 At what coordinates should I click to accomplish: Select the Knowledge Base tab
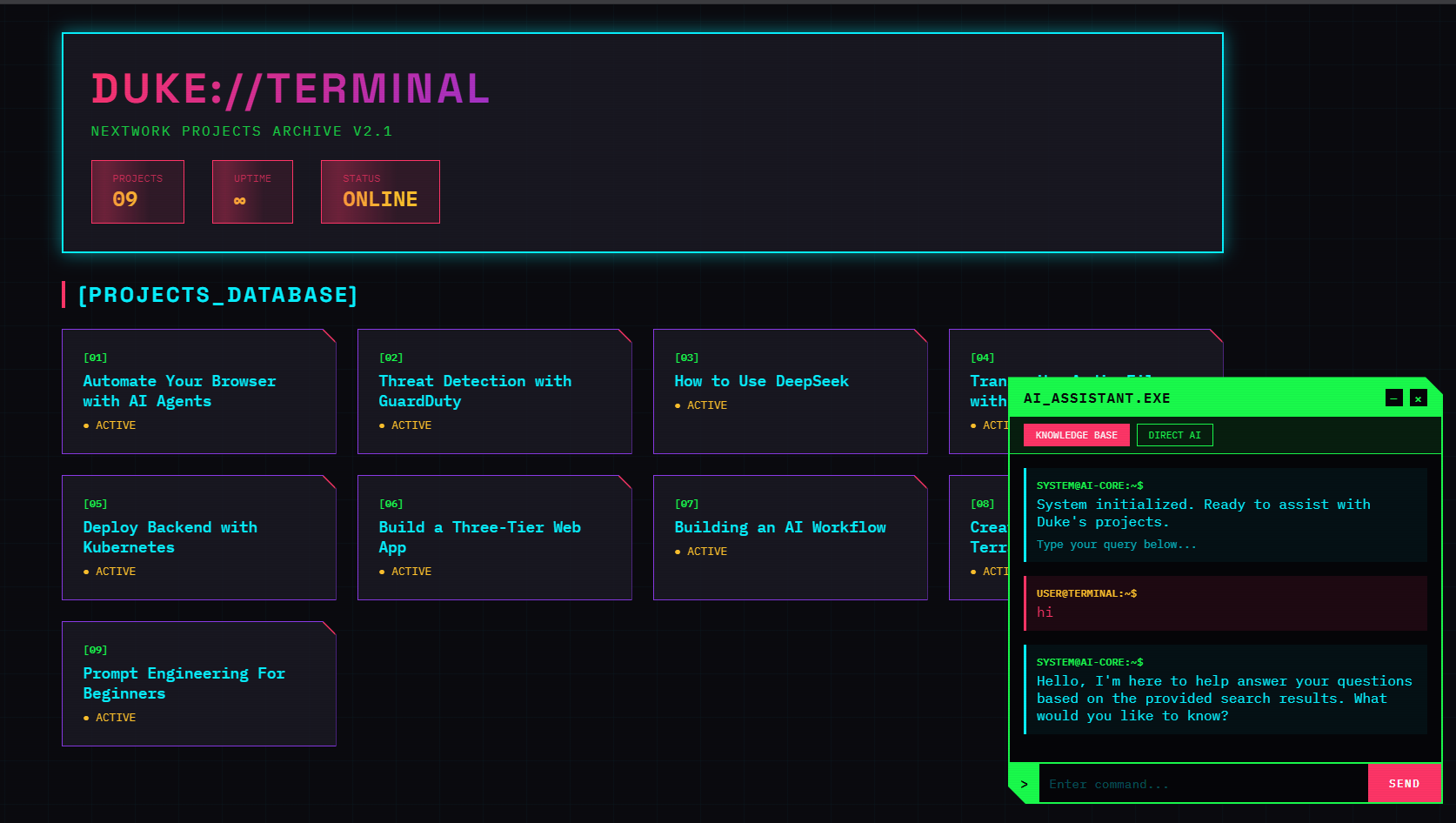[1076, 435]
